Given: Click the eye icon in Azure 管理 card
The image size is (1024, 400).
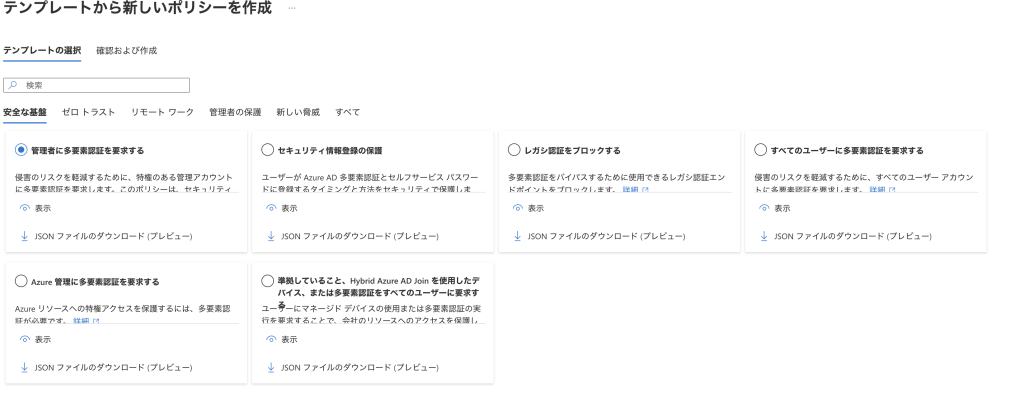Looking at the screenshot, I should pos(25,339).
